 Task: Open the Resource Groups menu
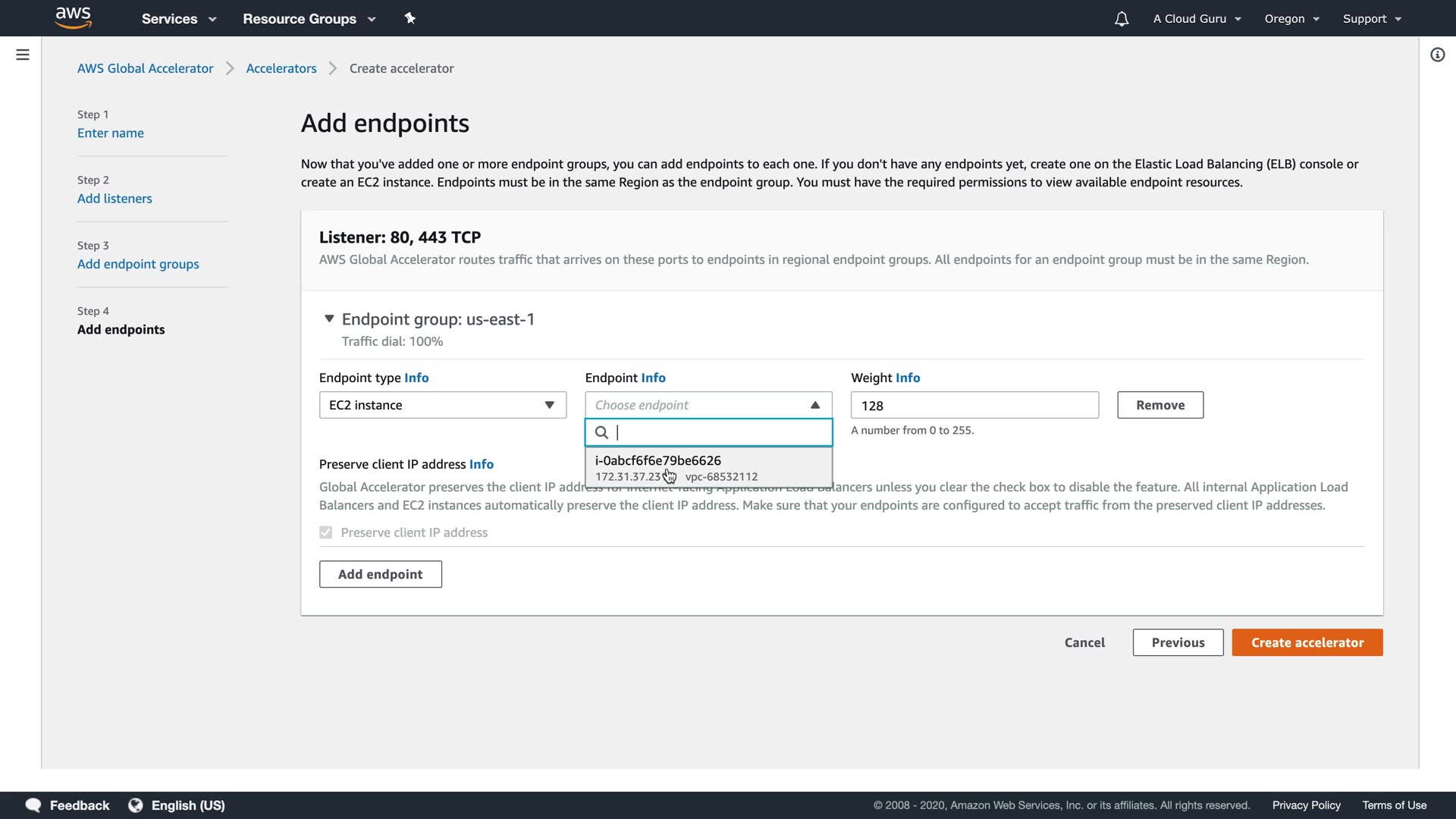(309, 19)
